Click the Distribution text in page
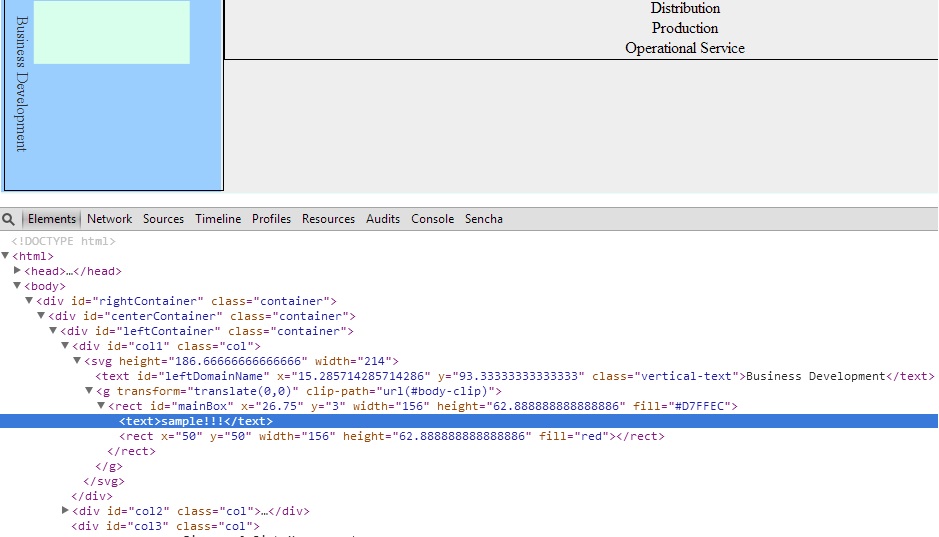This screenshot has width=939, height=537. [685, 8]
